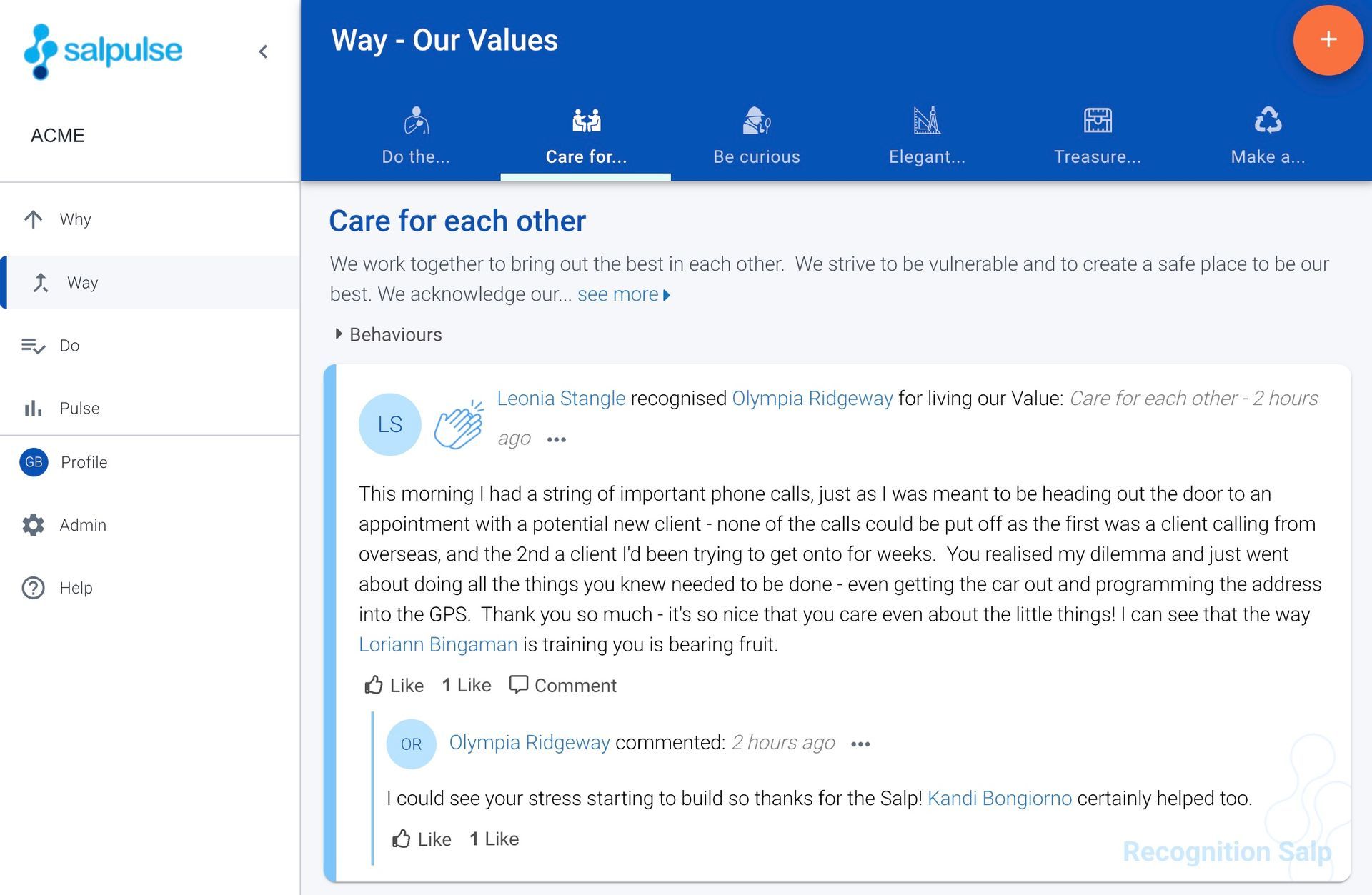1372x895 pixels.
Task: Open the post's overflow menu
Action: point(556,439)
